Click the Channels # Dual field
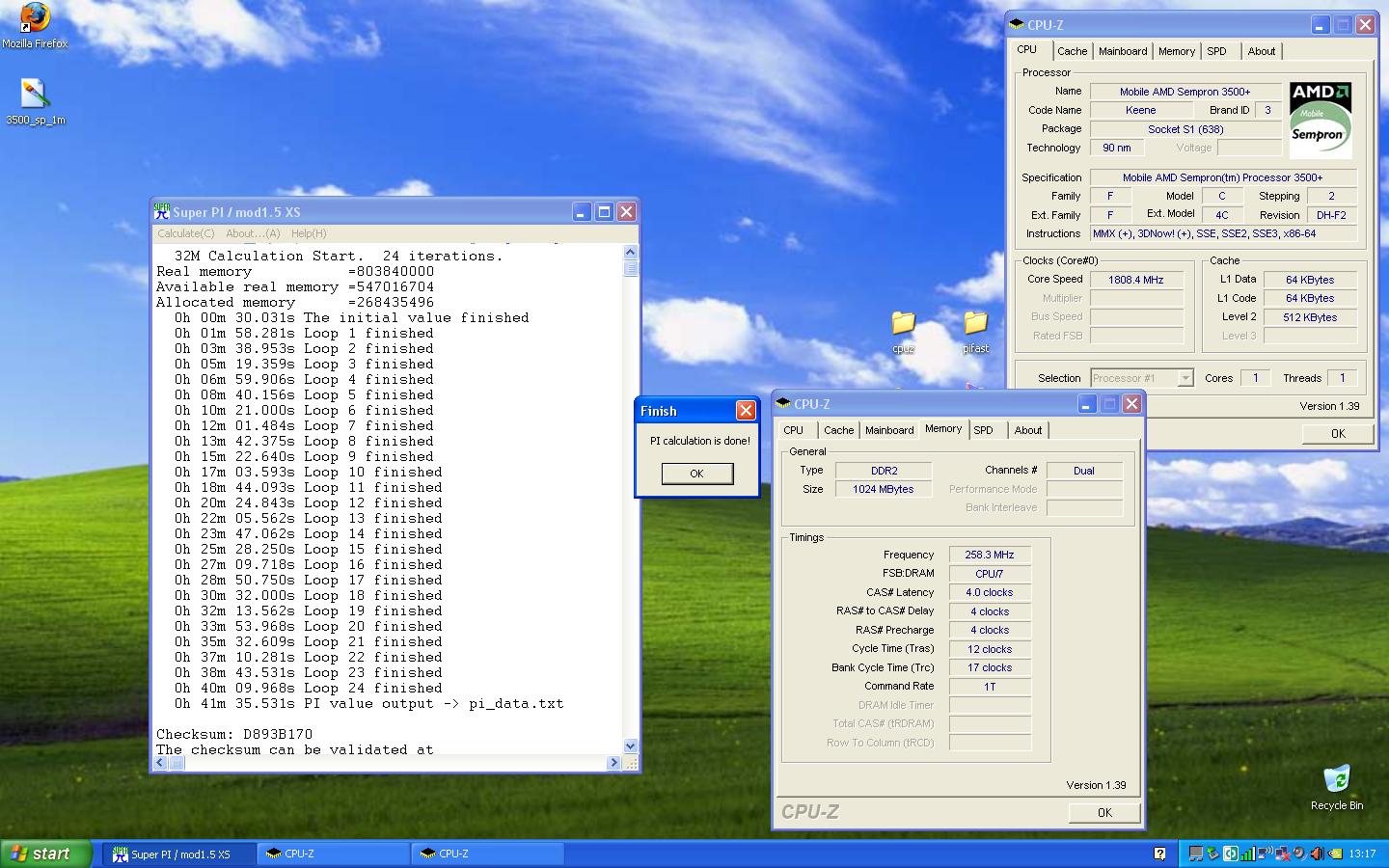Screen dimensions: 1389x868 point(1084,471)
